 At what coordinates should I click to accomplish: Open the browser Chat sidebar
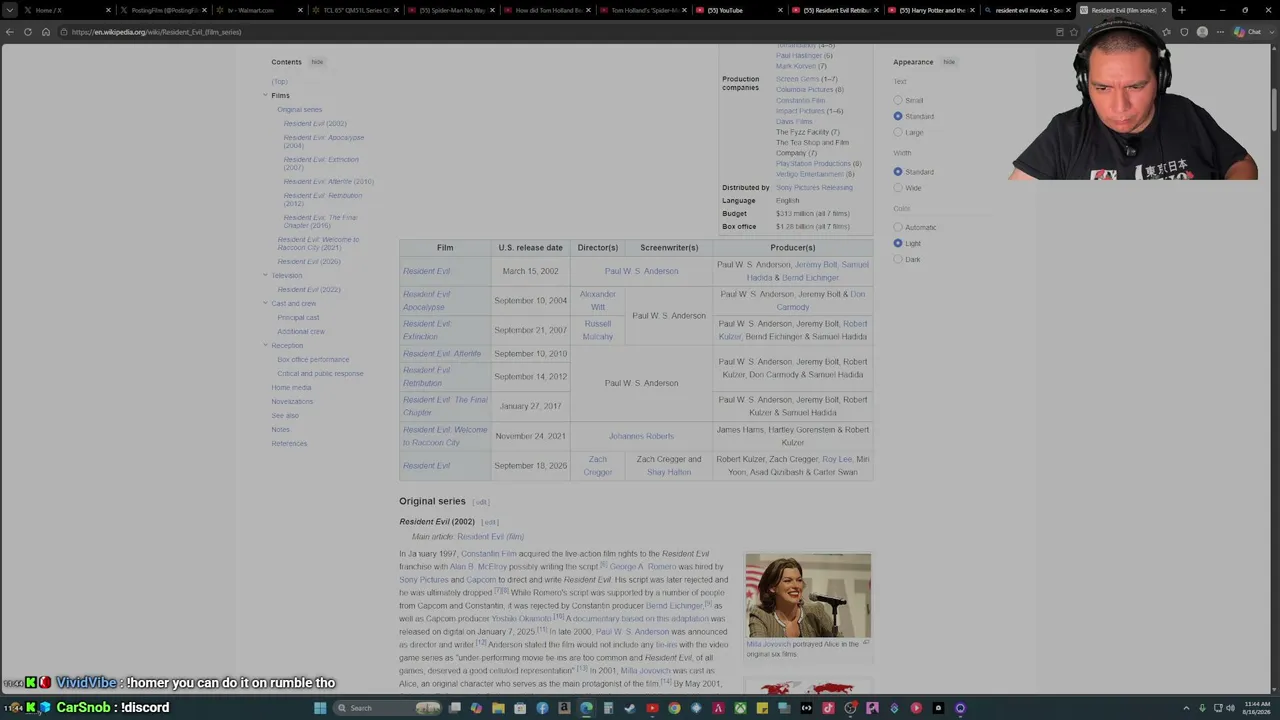coord(1247,32)
